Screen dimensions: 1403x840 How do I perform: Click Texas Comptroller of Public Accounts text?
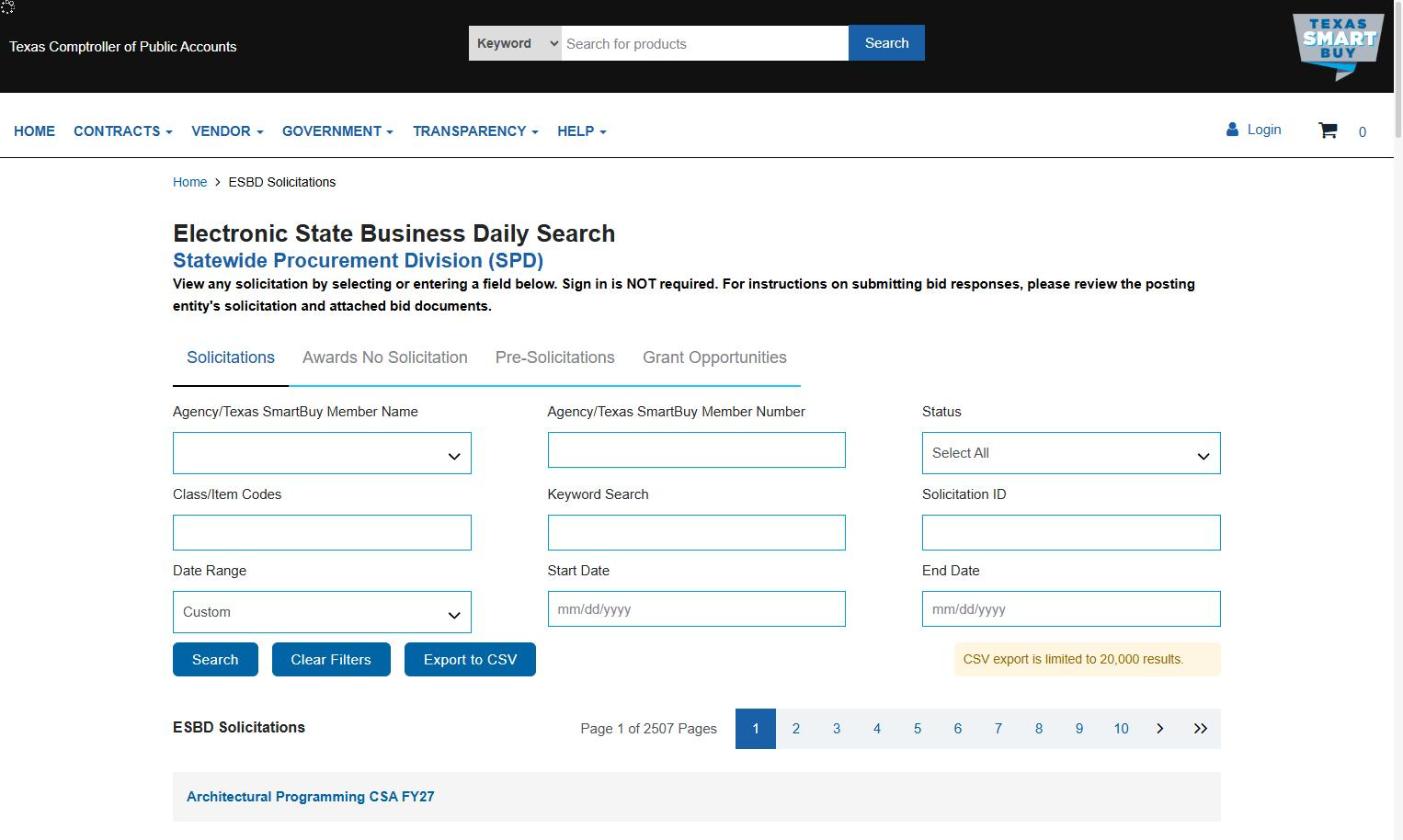(123, 46)
